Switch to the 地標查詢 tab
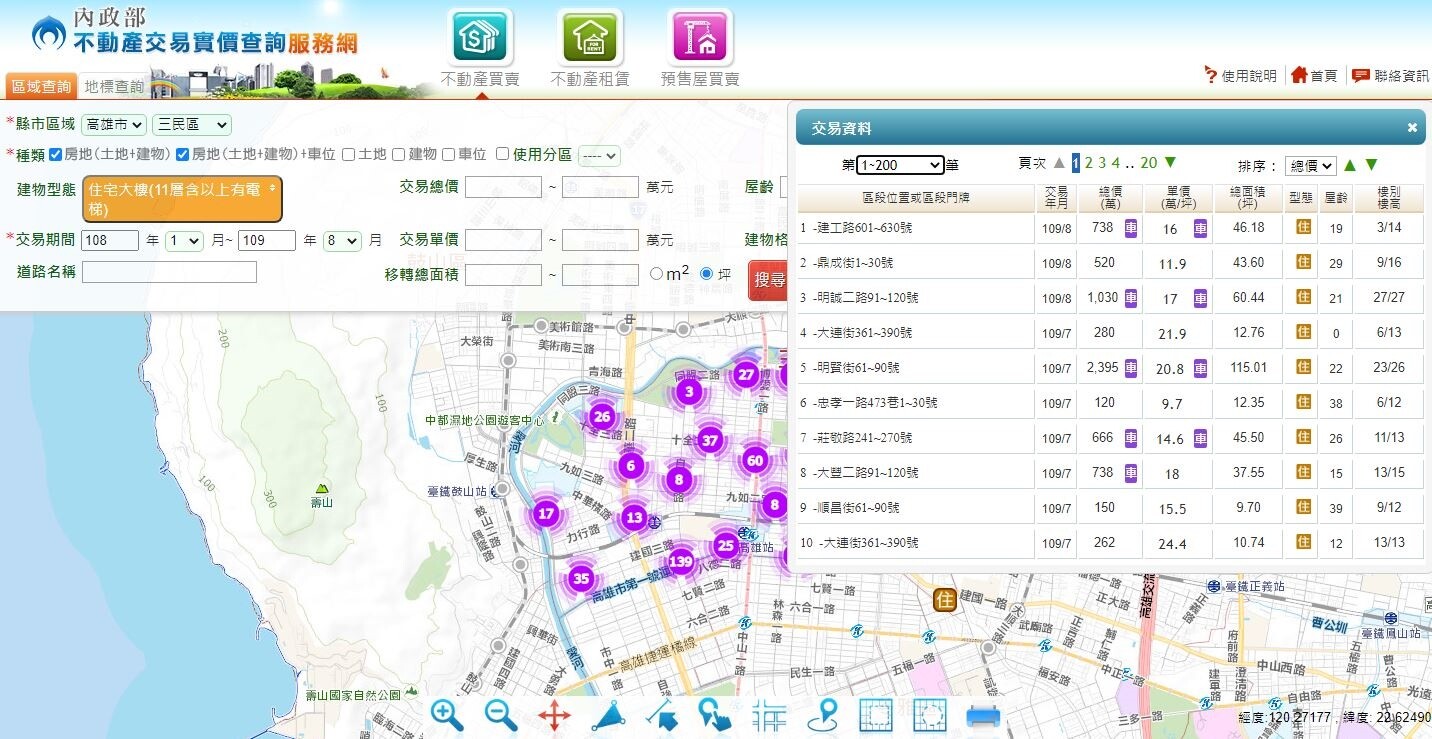Image resolution: width=1432 pixels, height=739 pixels. pos(114,87)
